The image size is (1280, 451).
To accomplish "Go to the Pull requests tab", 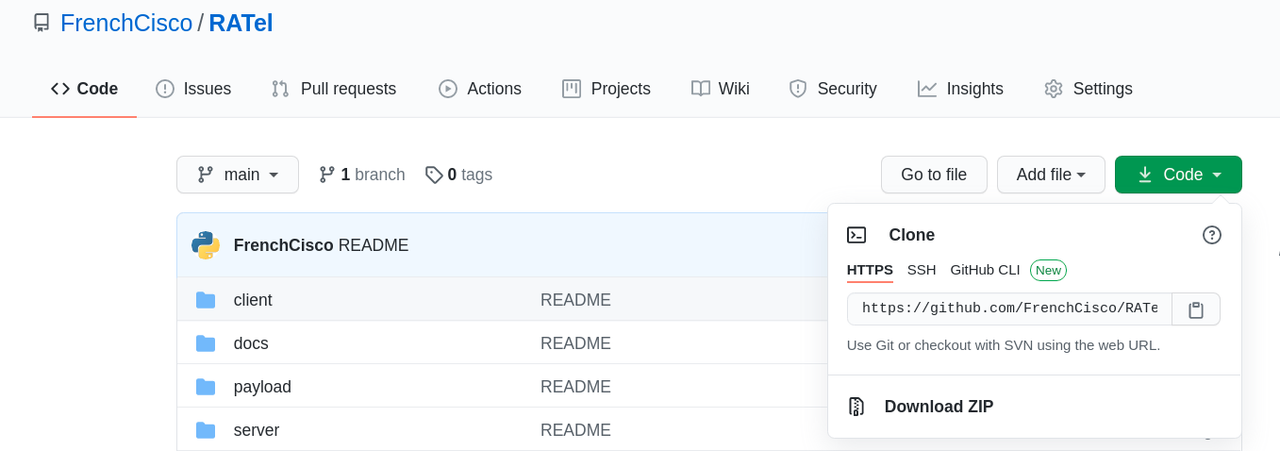I will (334, 89).
